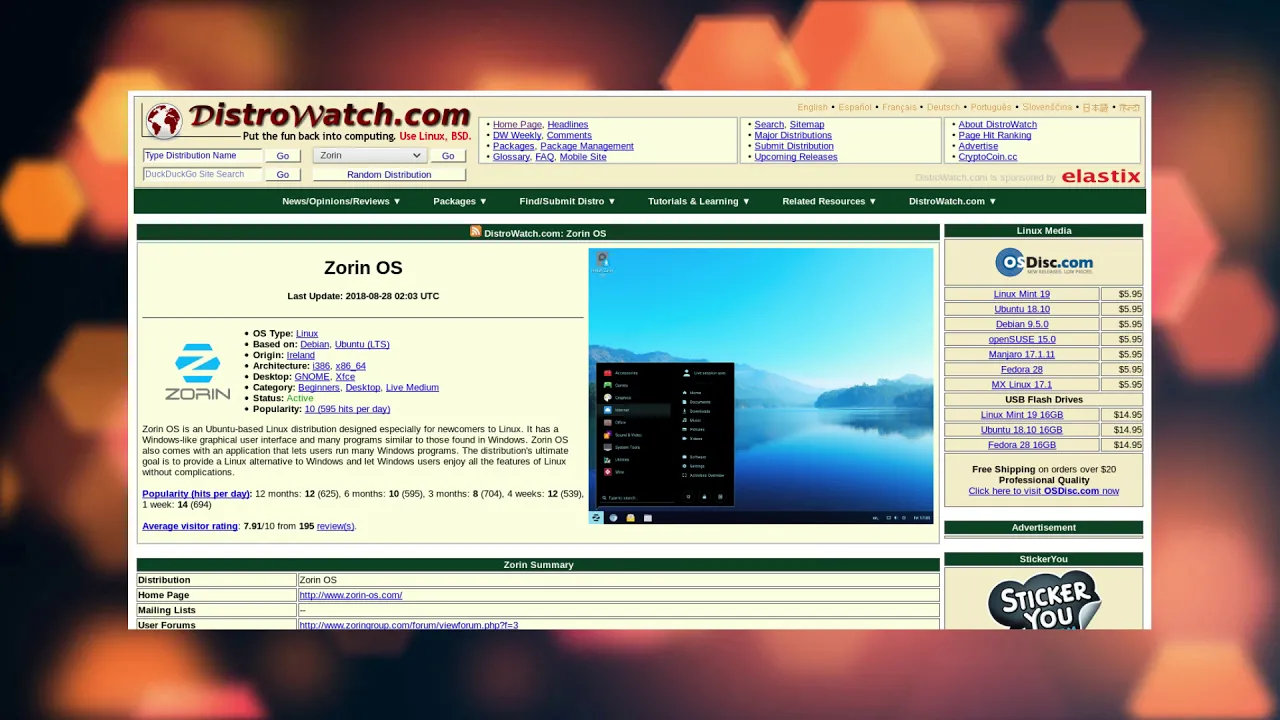Click the Zorin user forums link
Screen dimensions: 1280x720
(x=409, y=625)
